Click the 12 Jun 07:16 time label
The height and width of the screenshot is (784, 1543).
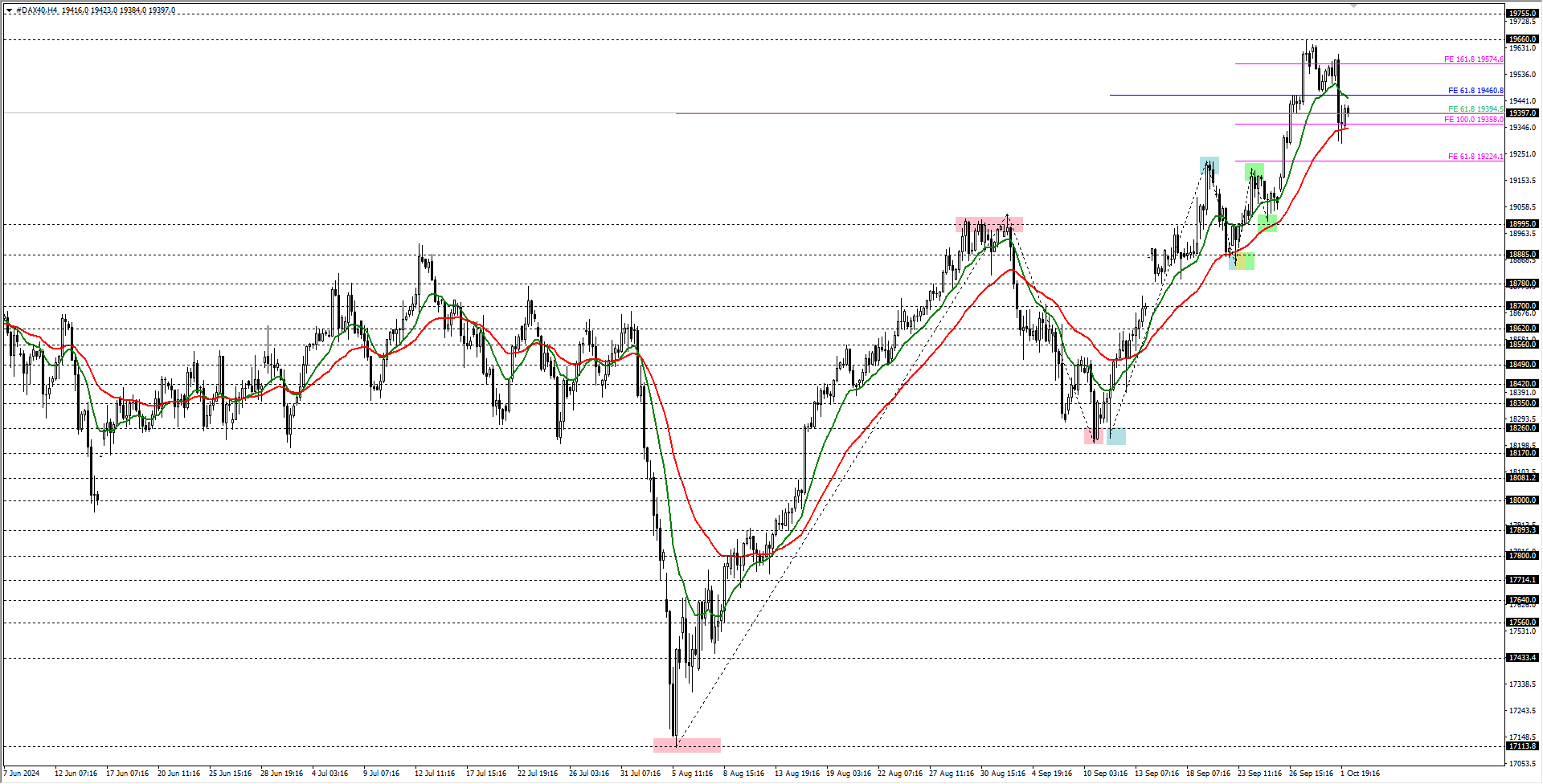click(x=76, y=774)
